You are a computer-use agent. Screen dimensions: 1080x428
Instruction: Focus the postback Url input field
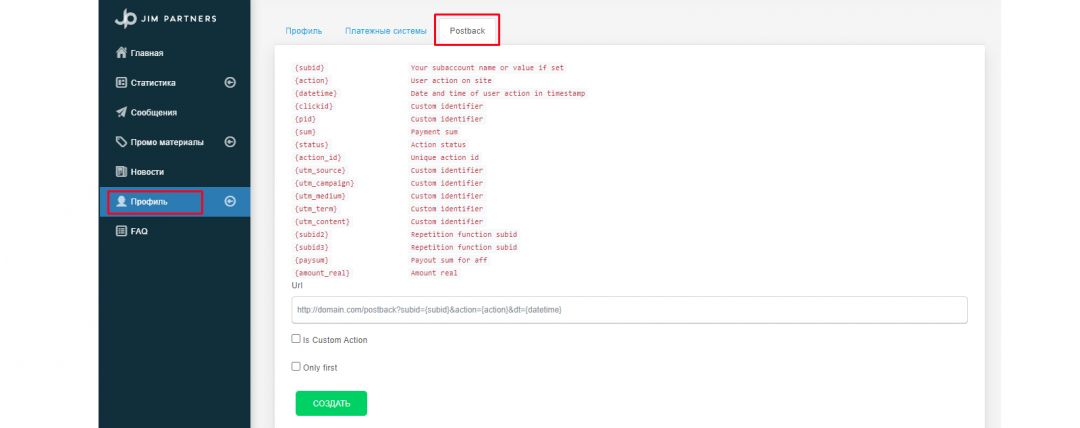pos(630,310)
